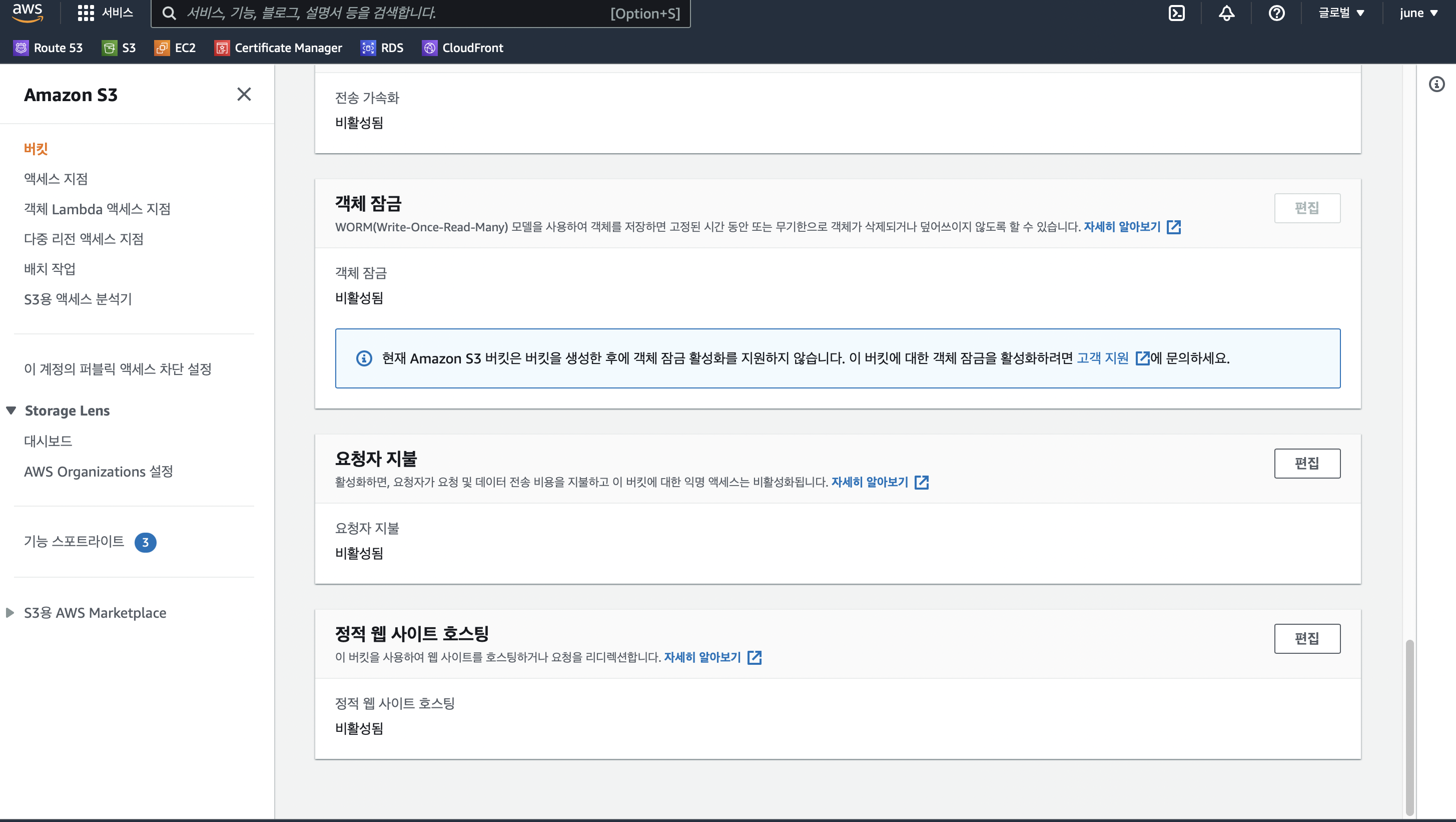Image resolution: width=1456 pixels, height=822 pixels.
Task: Click the 객체 잠금 section heading
Action: tap(368, 203)
